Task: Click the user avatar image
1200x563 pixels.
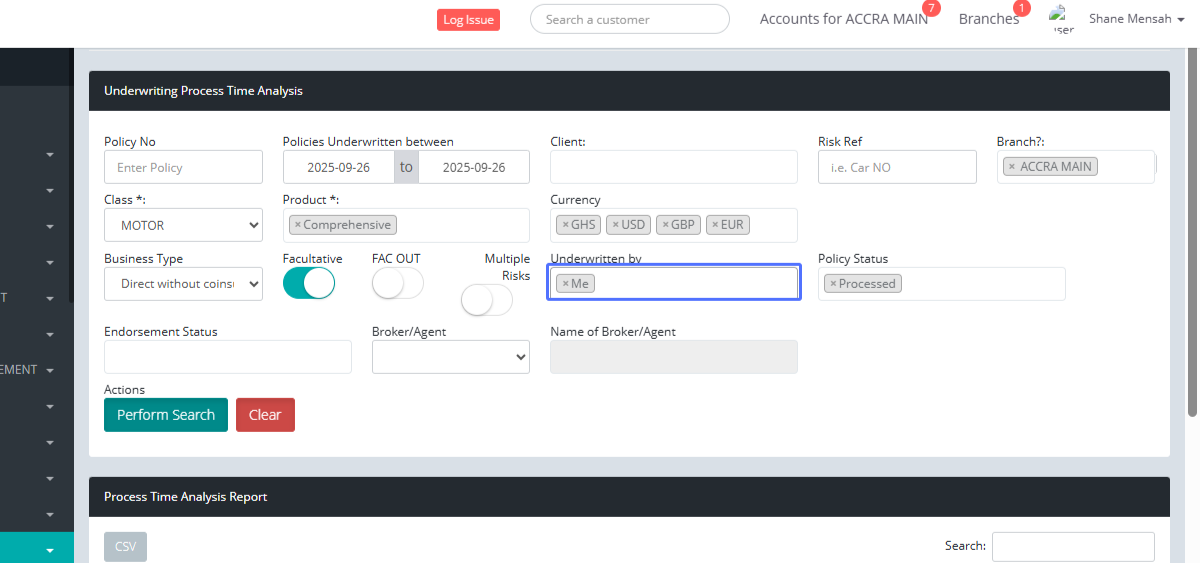Action: (x=1061, y=19)
